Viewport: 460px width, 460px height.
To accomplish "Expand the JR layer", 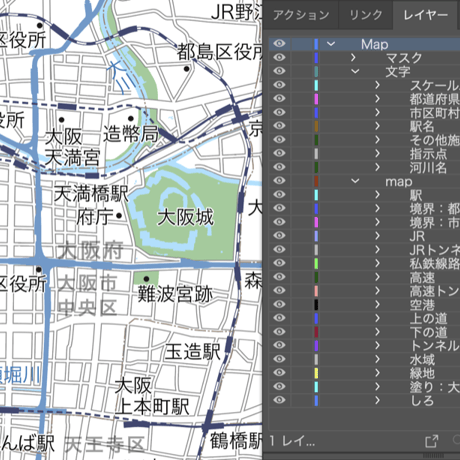I will (377, 236).
